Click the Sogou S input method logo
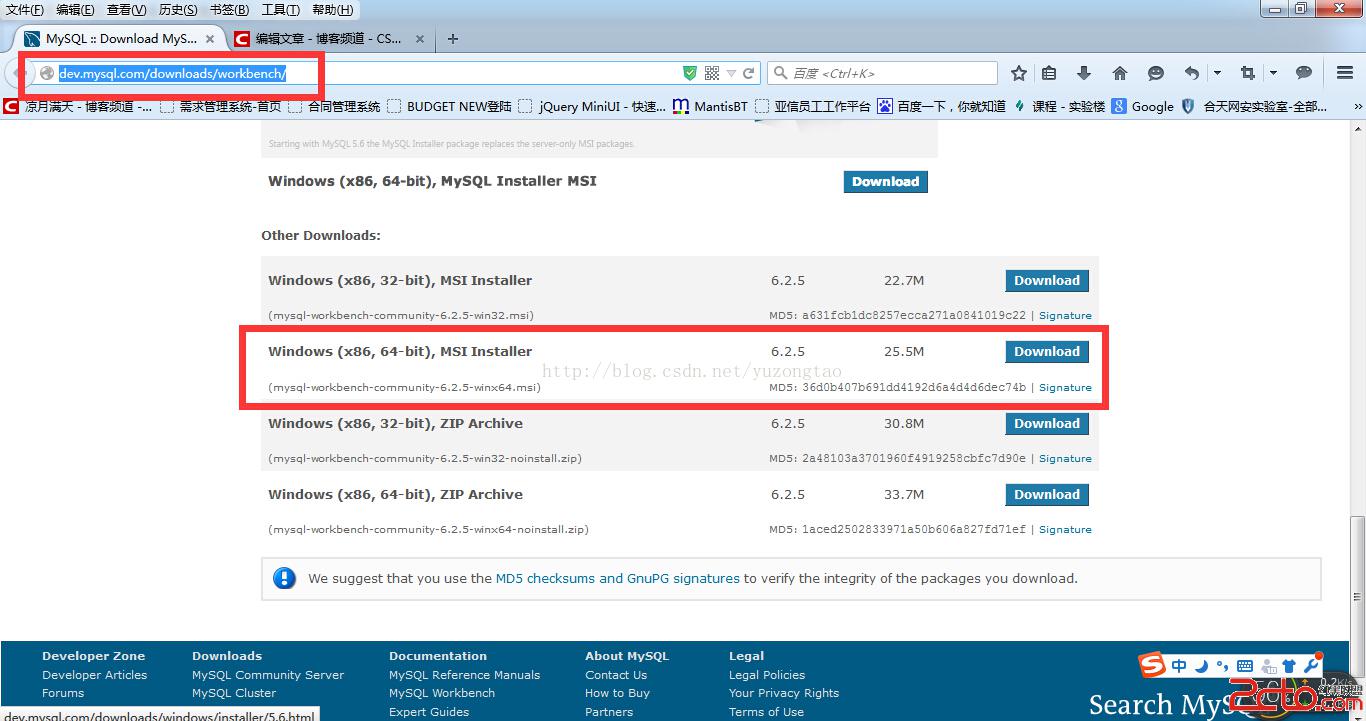 pyautogui.click(x=1153, y=665)
